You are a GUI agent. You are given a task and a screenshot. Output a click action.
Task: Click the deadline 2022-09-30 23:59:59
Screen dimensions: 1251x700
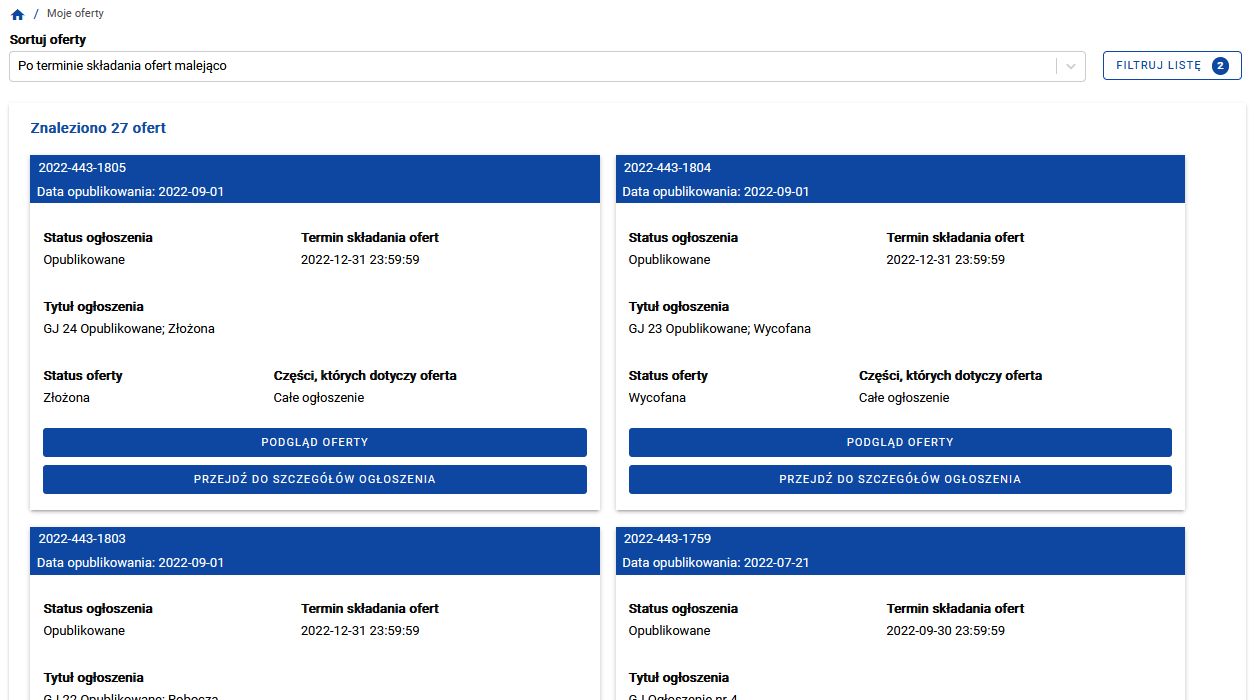(x=945, y=631)
